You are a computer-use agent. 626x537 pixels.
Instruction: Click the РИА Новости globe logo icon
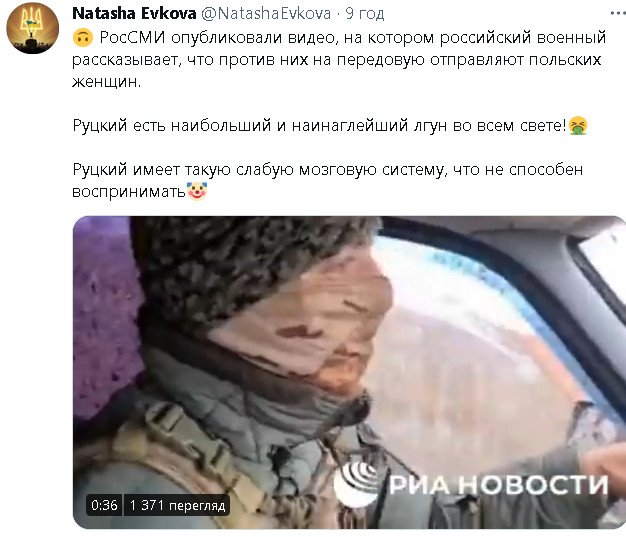coord(357,483)
